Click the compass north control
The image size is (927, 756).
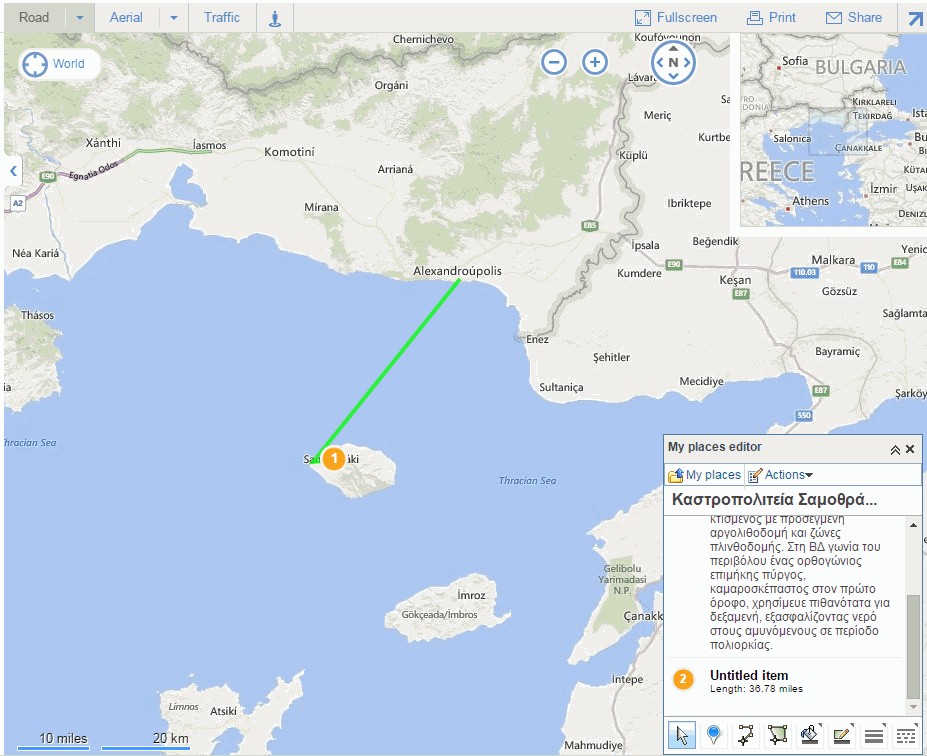coord(673,62)
